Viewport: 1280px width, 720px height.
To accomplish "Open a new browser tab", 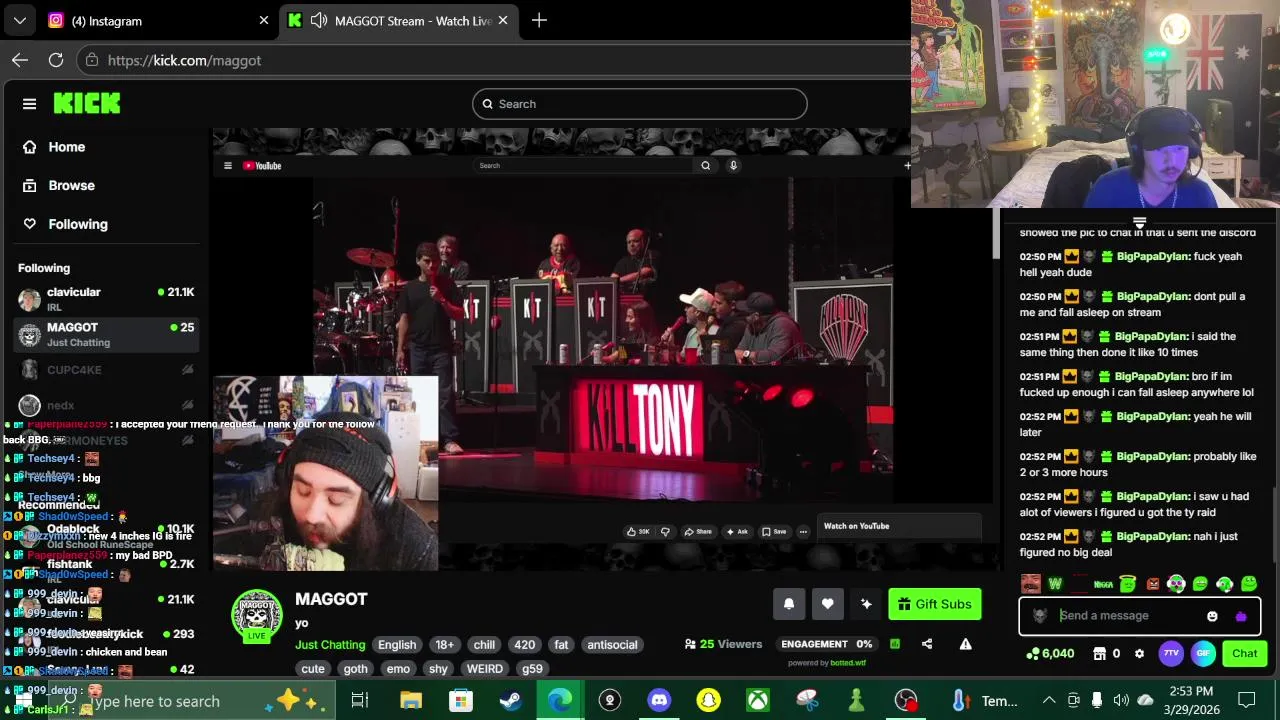I will pyautogui.click(x=539, y=20).
